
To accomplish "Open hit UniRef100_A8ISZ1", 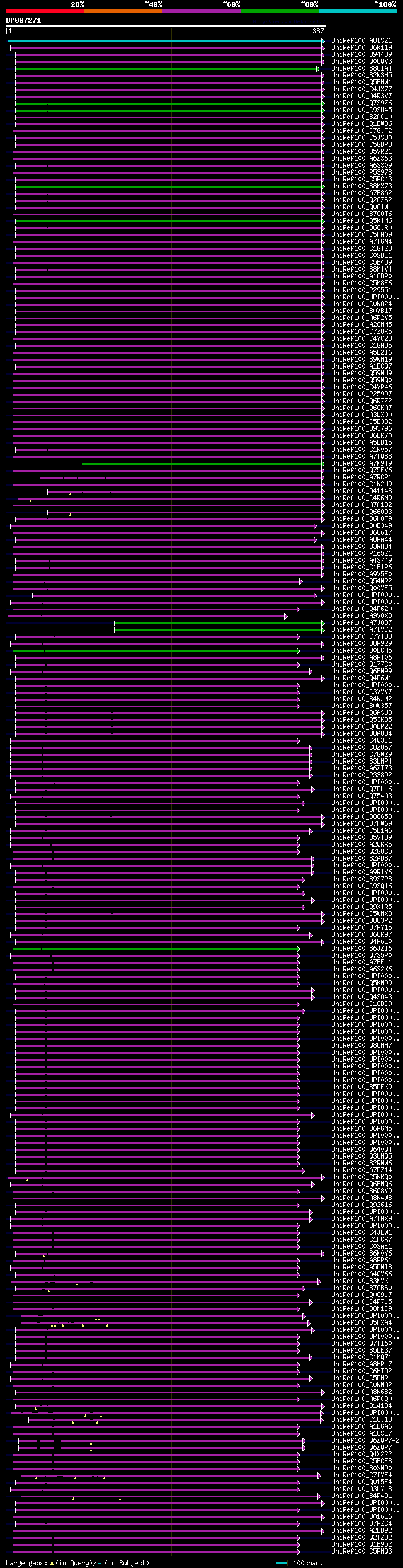I will pyautogui.click(x=361, y=41).
